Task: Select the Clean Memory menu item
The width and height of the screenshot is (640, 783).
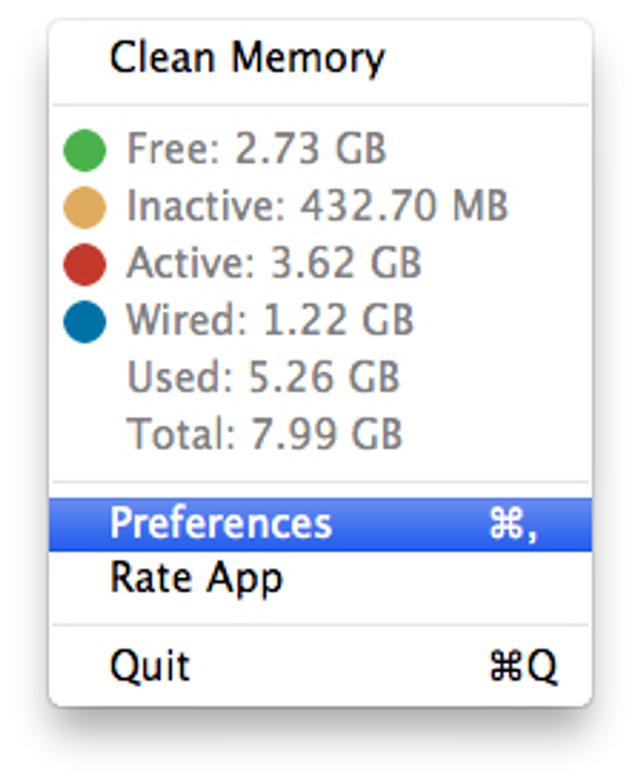Action: [246, 58]
